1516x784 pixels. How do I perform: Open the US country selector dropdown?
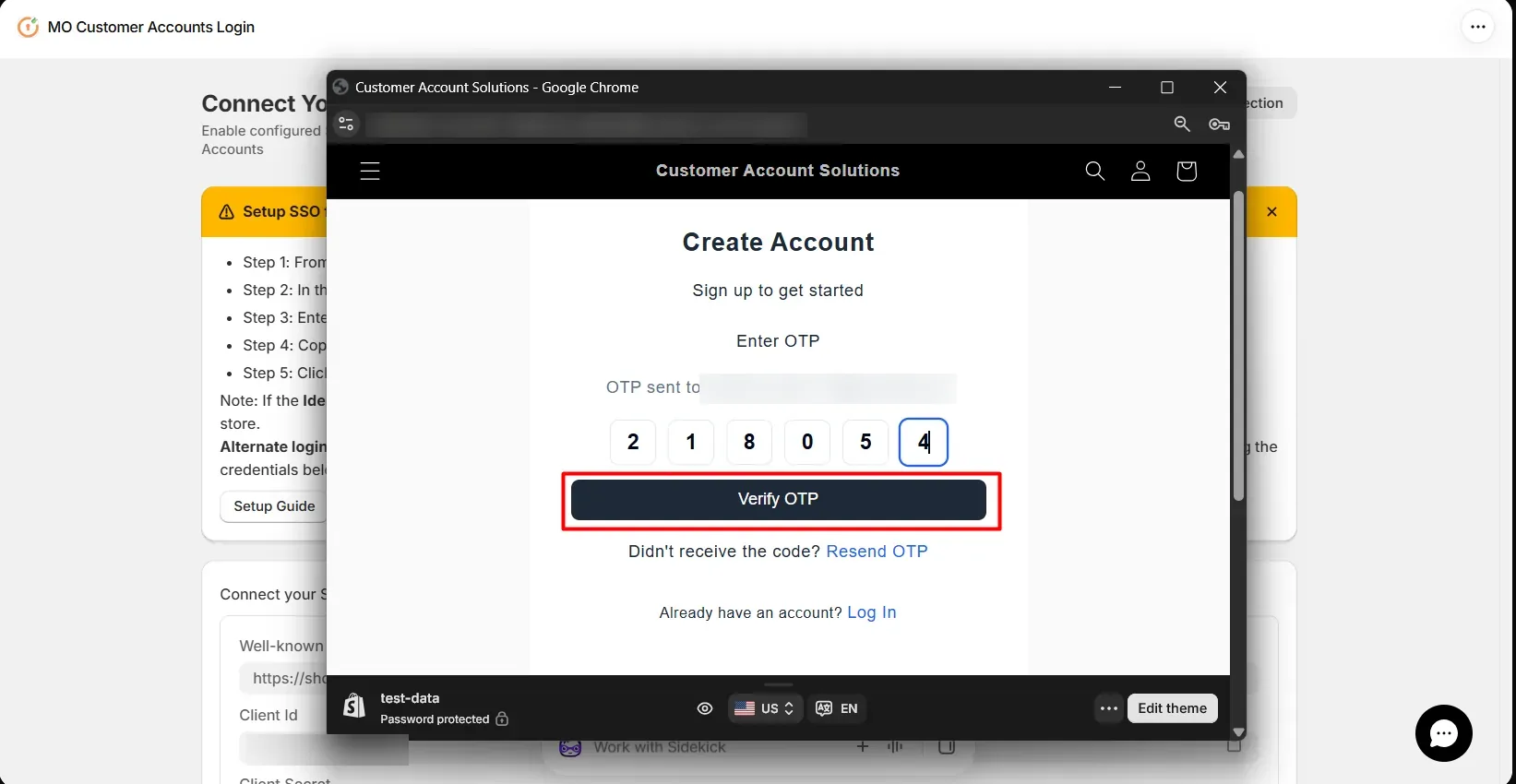[x=766, y=708]
